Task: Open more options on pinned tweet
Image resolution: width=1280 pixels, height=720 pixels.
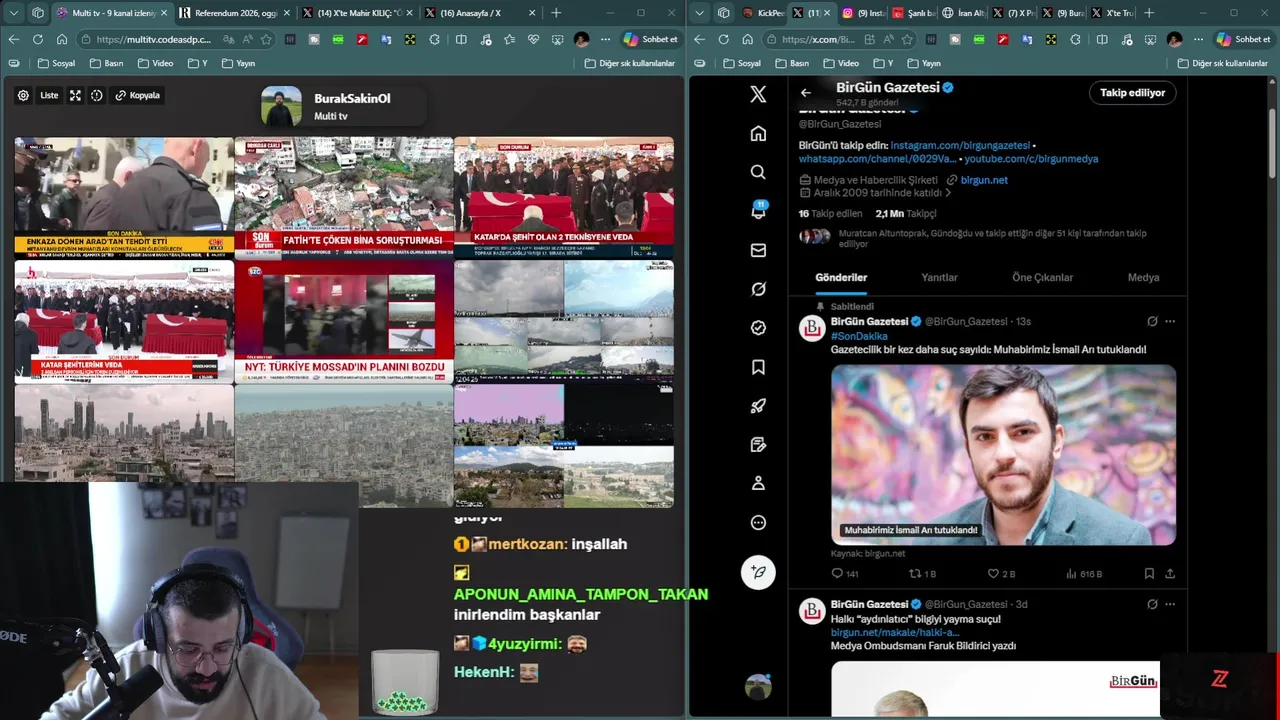Action: coord(1170,321)
